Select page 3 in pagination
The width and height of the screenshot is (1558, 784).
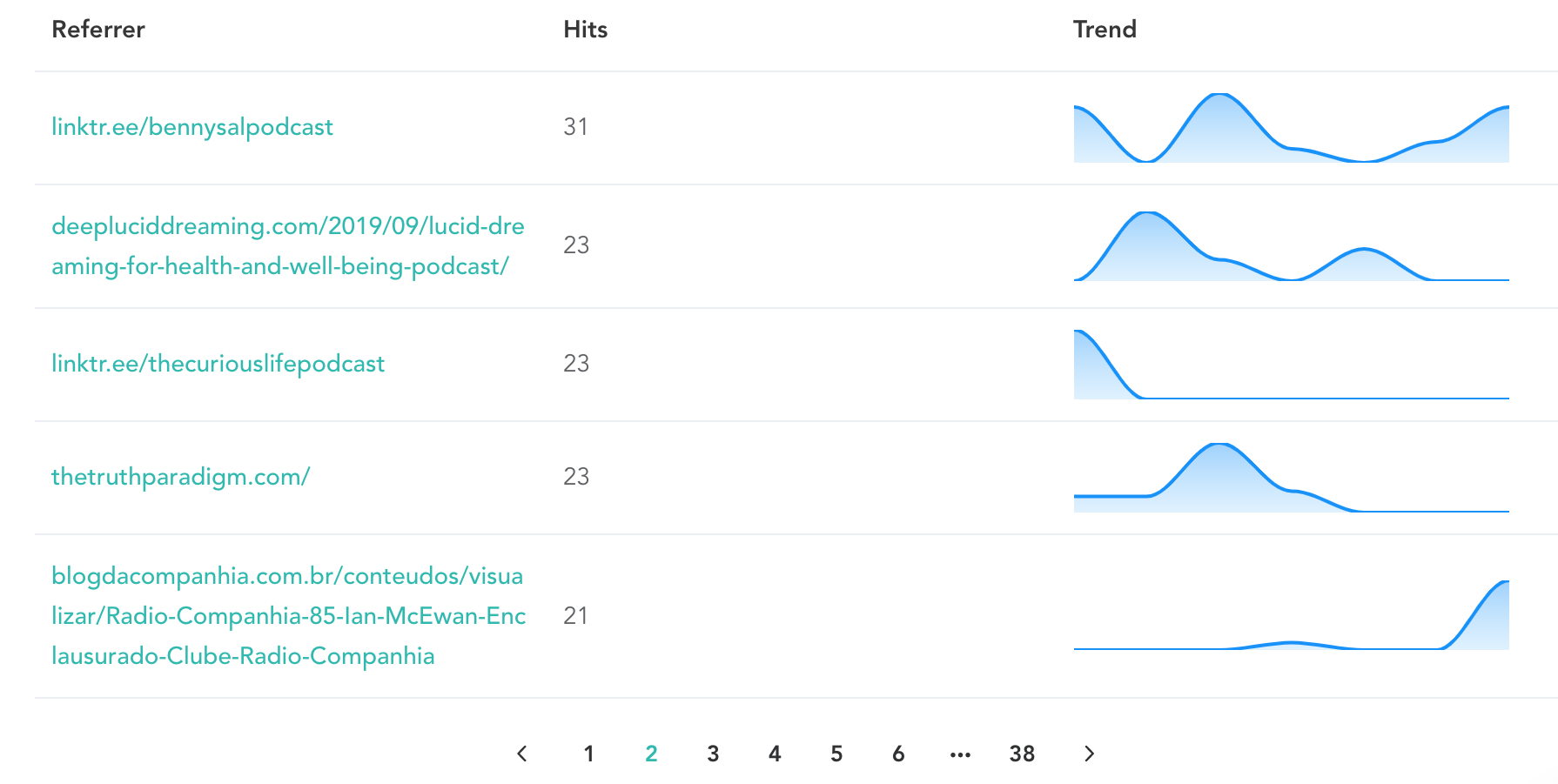click(713, 754)
